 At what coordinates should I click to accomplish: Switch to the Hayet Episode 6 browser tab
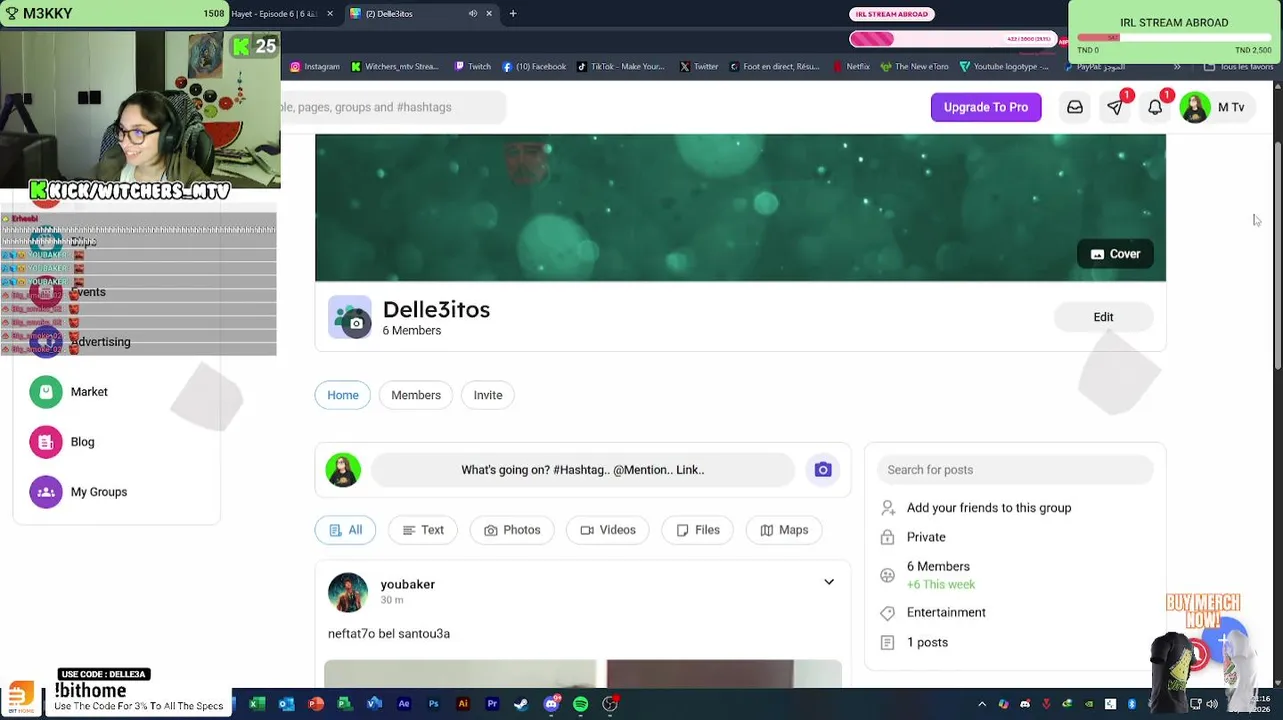(275, 14)
